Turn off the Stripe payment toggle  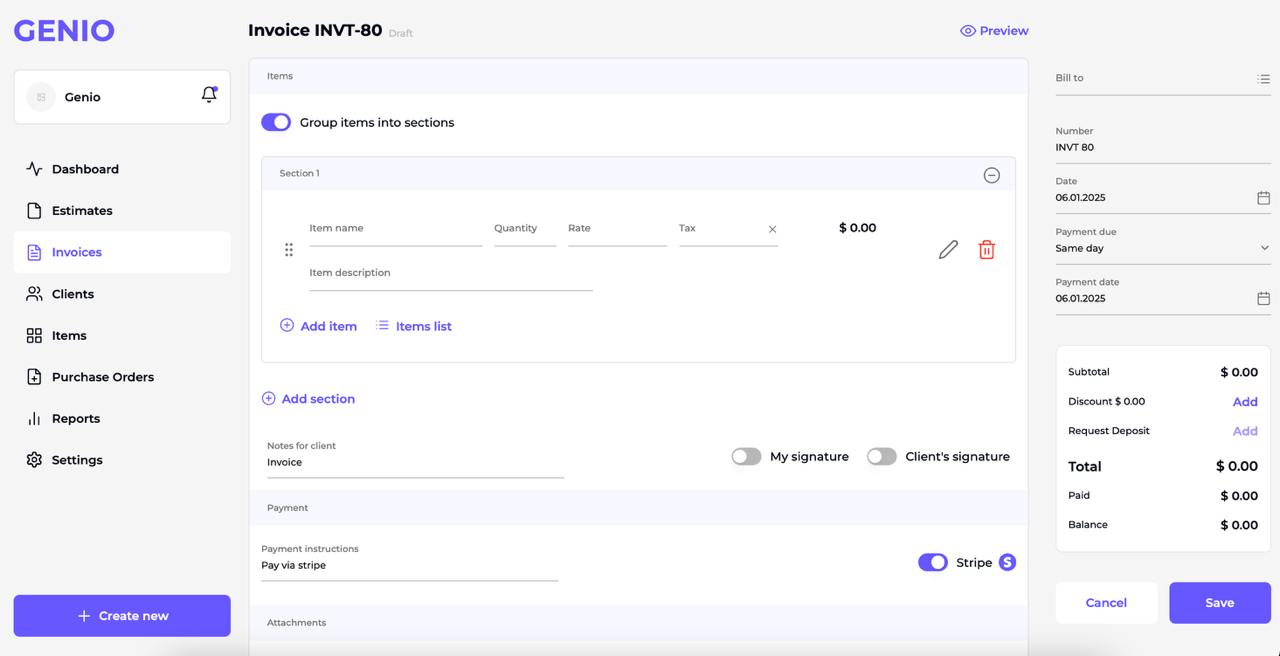pos(932,562)
